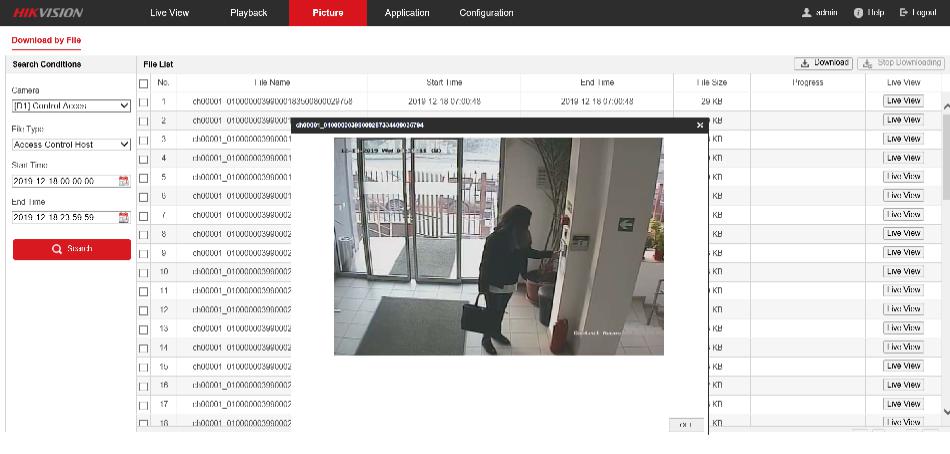Image resolution: width=950 pixels, height=454 pixels.
Task: Open Start Time calendar picker
Action: [124, 181]
